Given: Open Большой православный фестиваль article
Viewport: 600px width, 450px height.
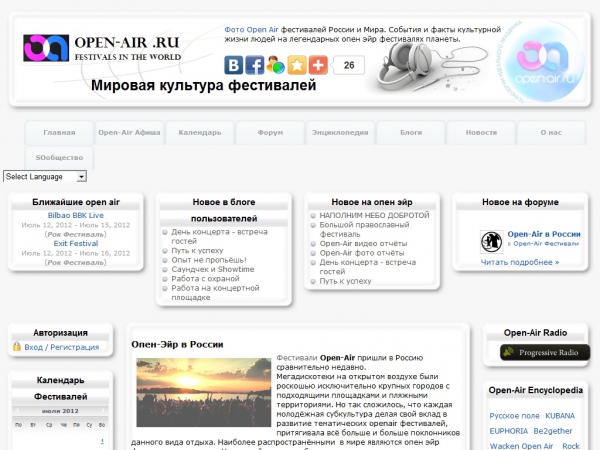Looking at the screenshot, I should 364,229.
